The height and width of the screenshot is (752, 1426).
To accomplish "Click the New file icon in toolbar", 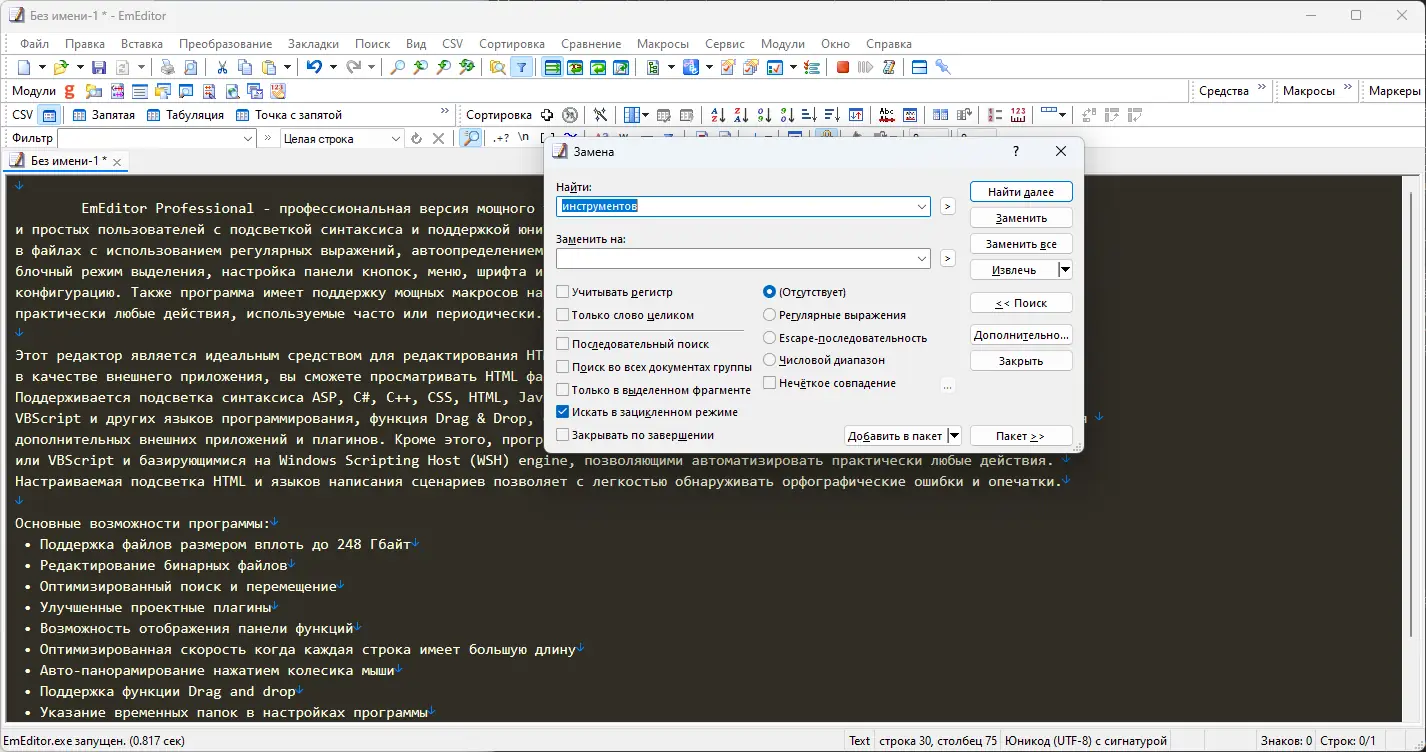I will pyautogui.click(x=24, y=67).
